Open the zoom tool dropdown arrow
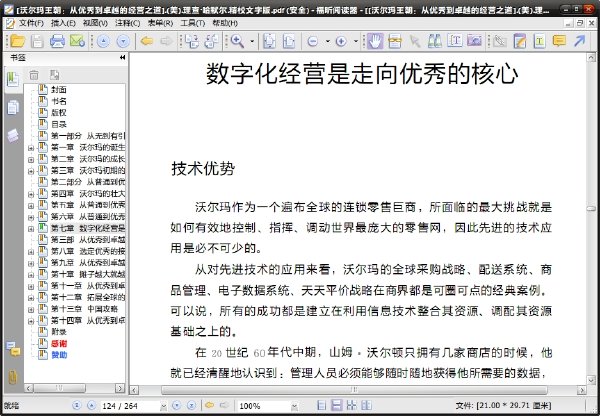Viewport: 600px width, 416px height. 252,41
